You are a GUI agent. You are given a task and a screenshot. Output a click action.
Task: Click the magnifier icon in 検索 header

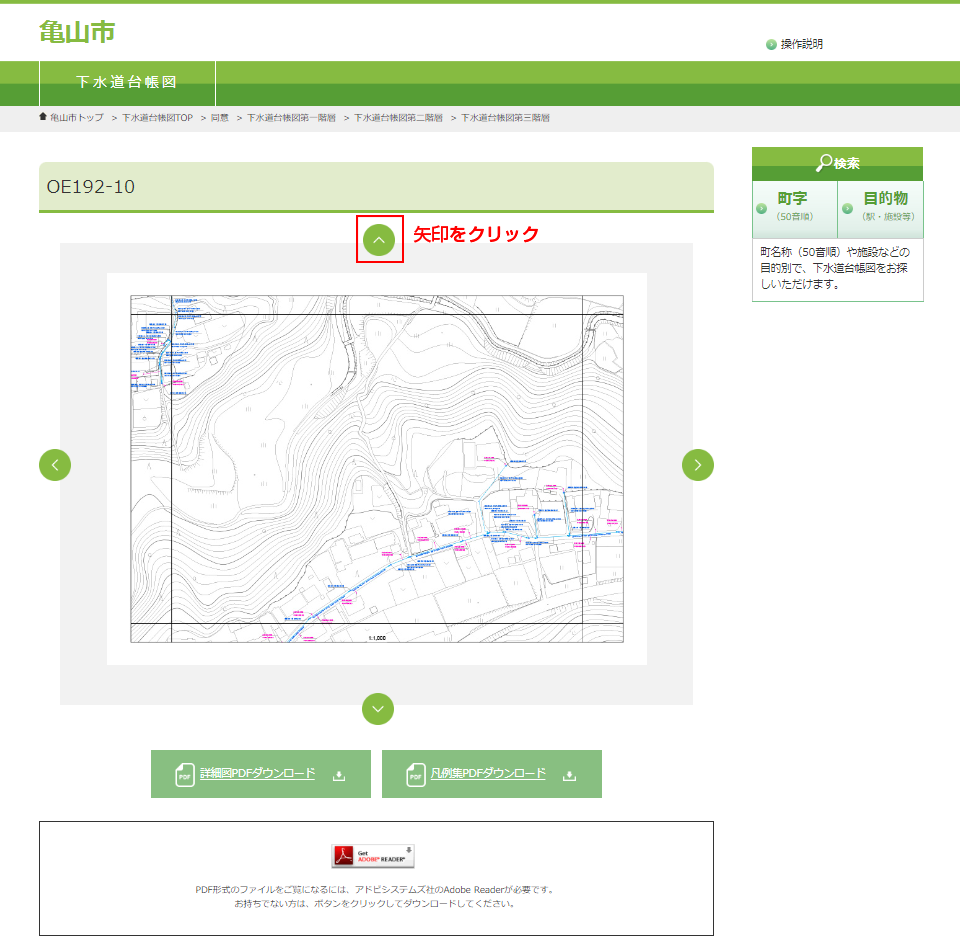click(x=823, y=163)
